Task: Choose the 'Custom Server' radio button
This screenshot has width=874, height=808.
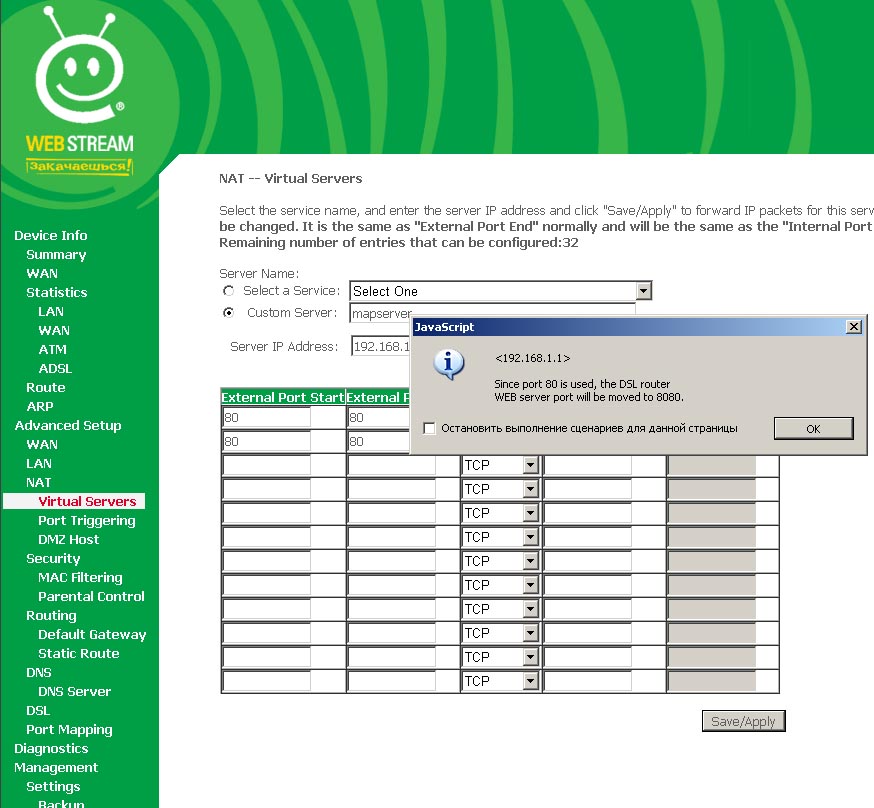Action: [x=229, y=313]
